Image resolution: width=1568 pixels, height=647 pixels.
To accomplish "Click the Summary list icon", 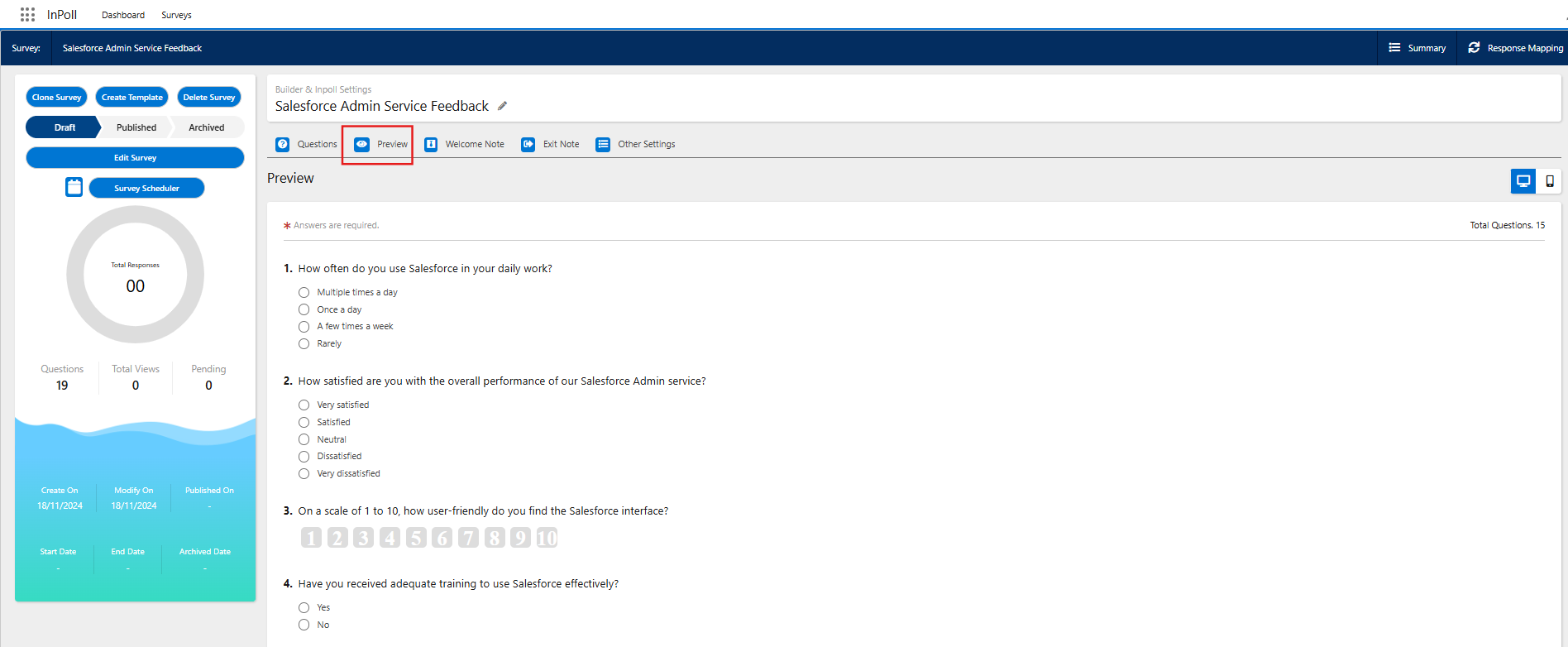I will (x=1394, y=48).
